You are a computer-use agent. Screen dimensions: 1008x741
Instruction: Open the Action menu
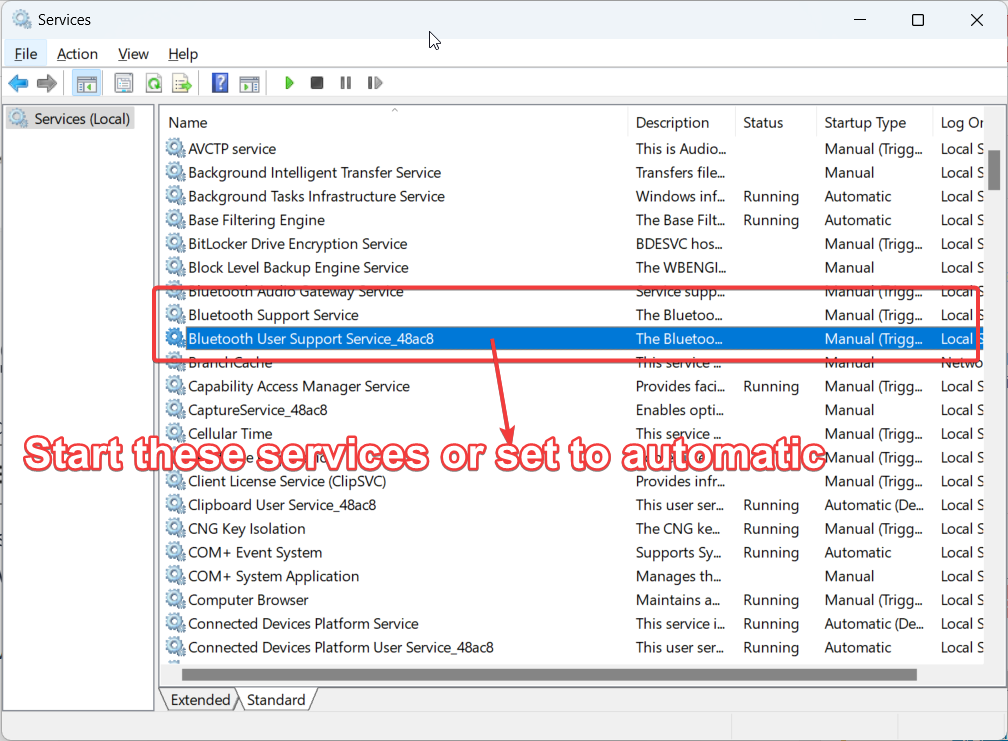point(77,54)
